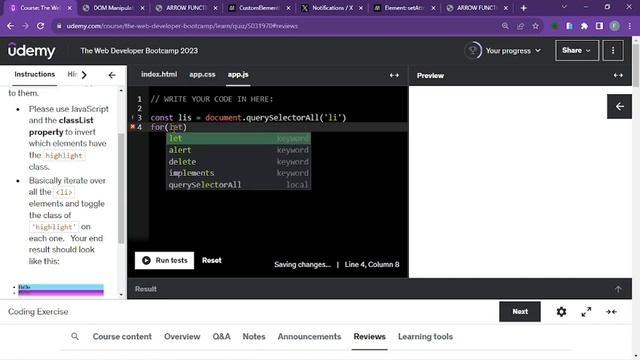Open the tab search chevron
The width and height of the screenshot is (640, 360).
tap(564, 7)
